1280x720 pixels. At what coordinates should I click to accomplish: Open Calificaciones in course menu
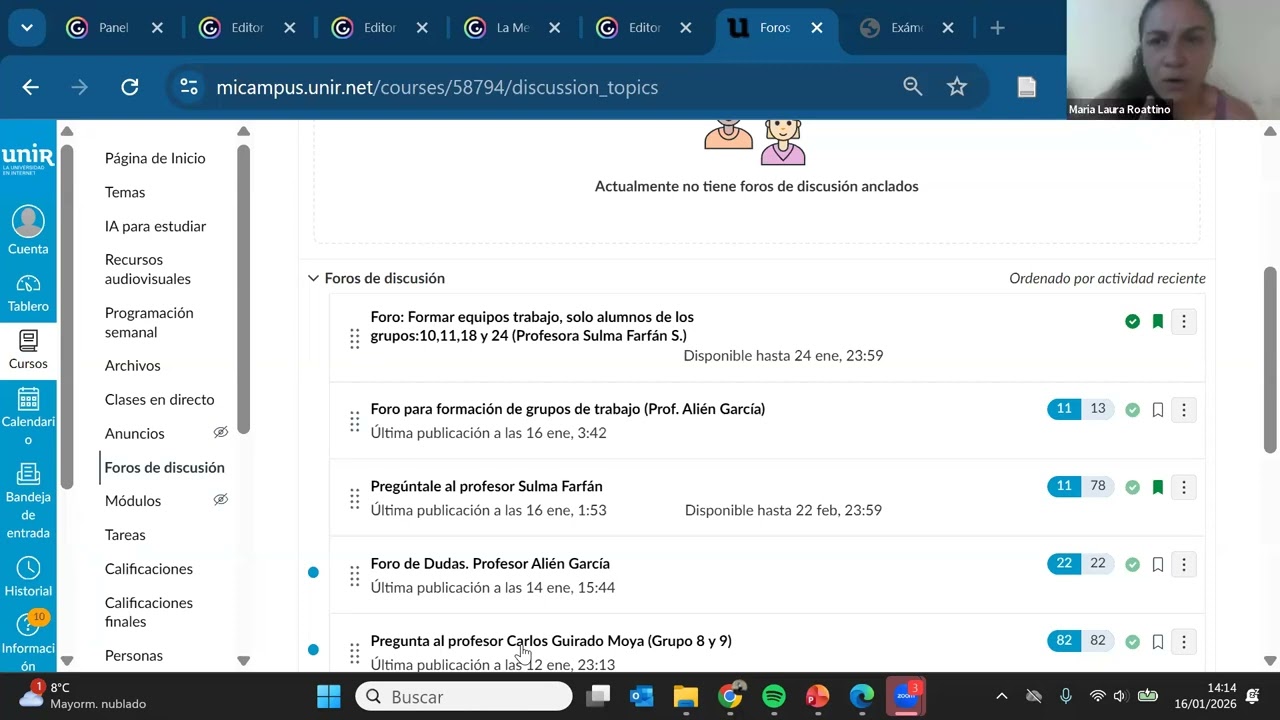coord(149,569)
